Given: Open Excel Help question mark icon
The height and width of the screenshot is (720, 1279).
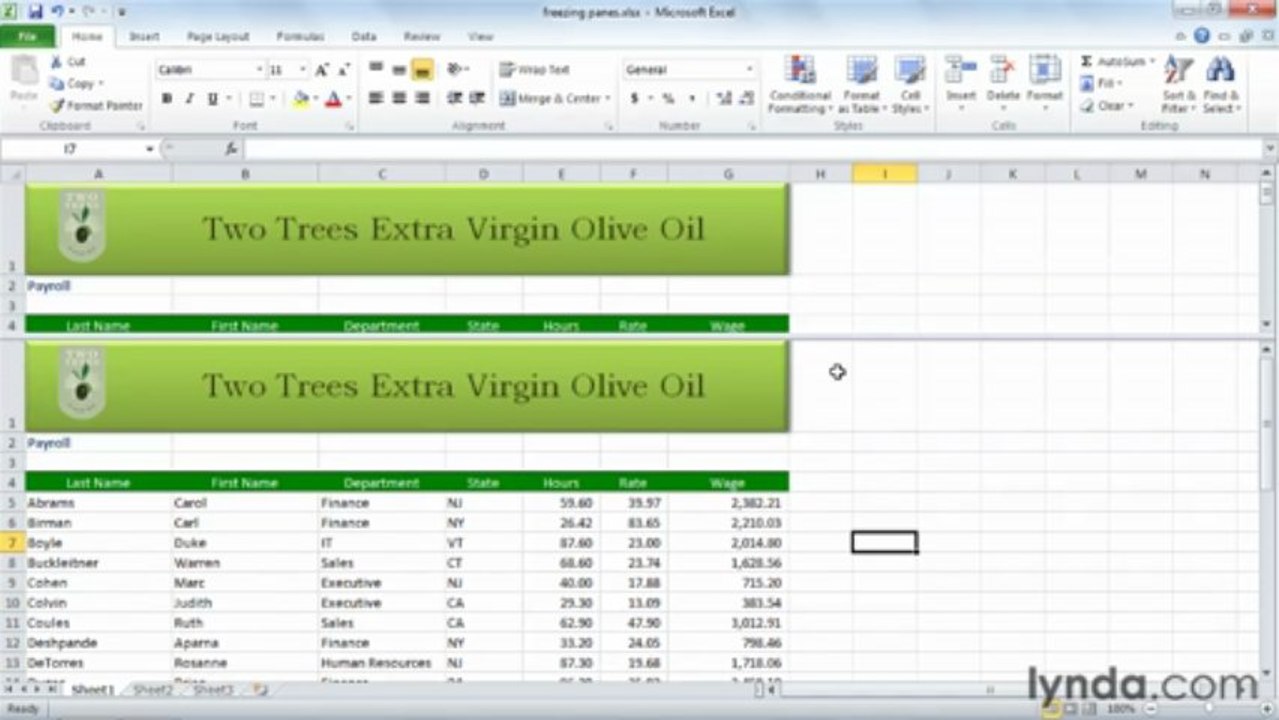Looking at the screenshot, I should tap(1201, 36).
